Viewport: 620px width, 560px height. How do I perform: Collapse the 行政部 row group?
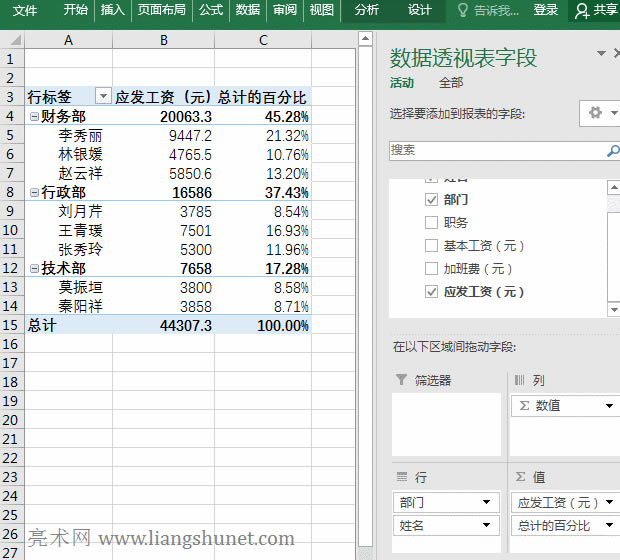tap(34, 193)
